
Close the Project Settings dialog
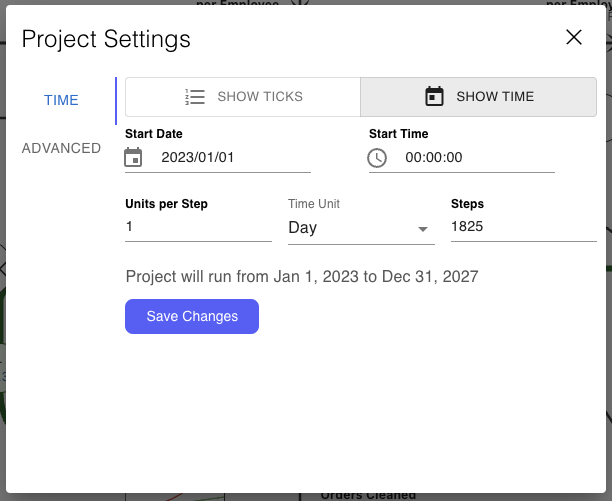[x=574, y=38]
